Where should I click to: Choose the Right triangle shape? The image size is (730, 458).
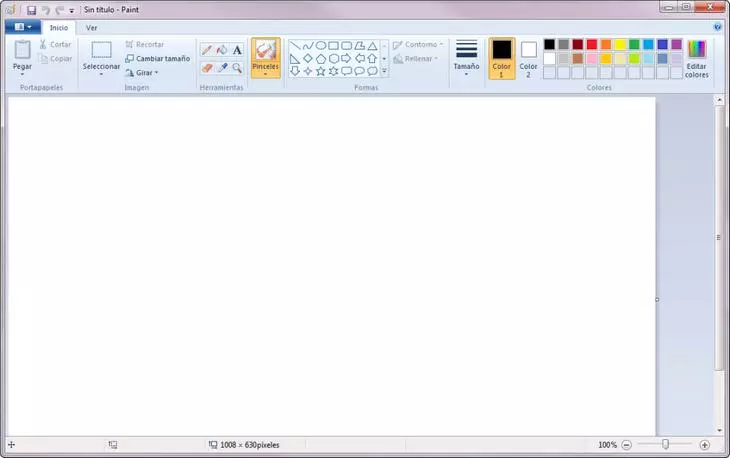coord(295,59)
